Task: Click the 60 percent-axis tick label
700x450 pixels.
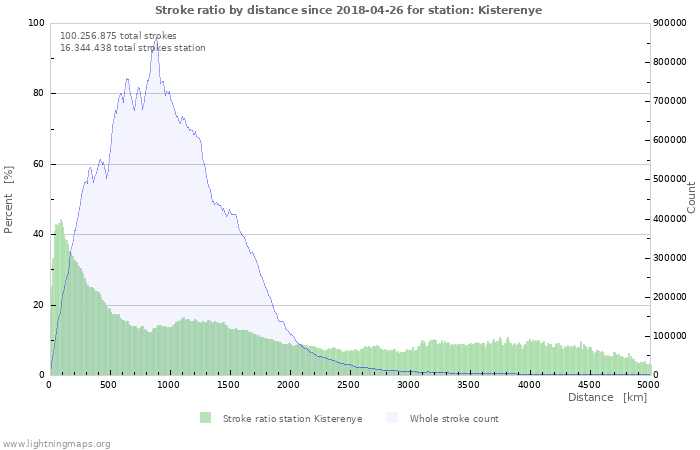Action: [x=38, y=164]
